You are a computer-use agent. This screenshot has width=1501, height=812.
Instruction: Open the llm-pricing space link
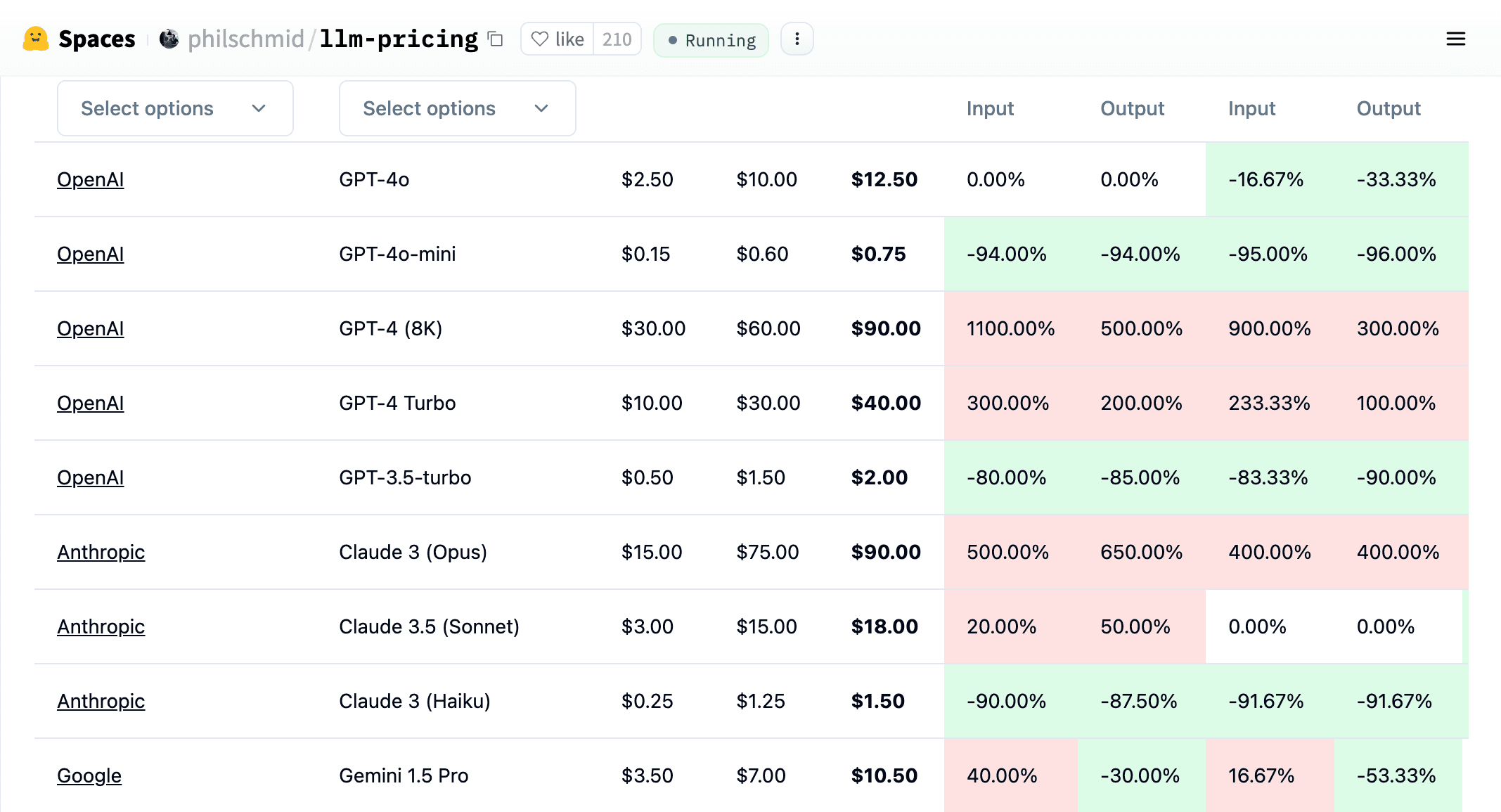point(399,39)
